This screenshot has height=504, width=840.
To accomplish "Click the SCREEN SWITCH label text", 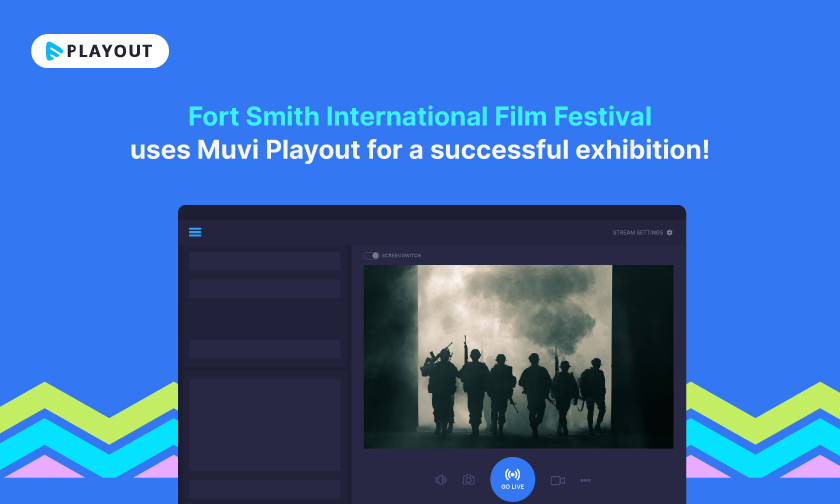I will pos(401,255).
